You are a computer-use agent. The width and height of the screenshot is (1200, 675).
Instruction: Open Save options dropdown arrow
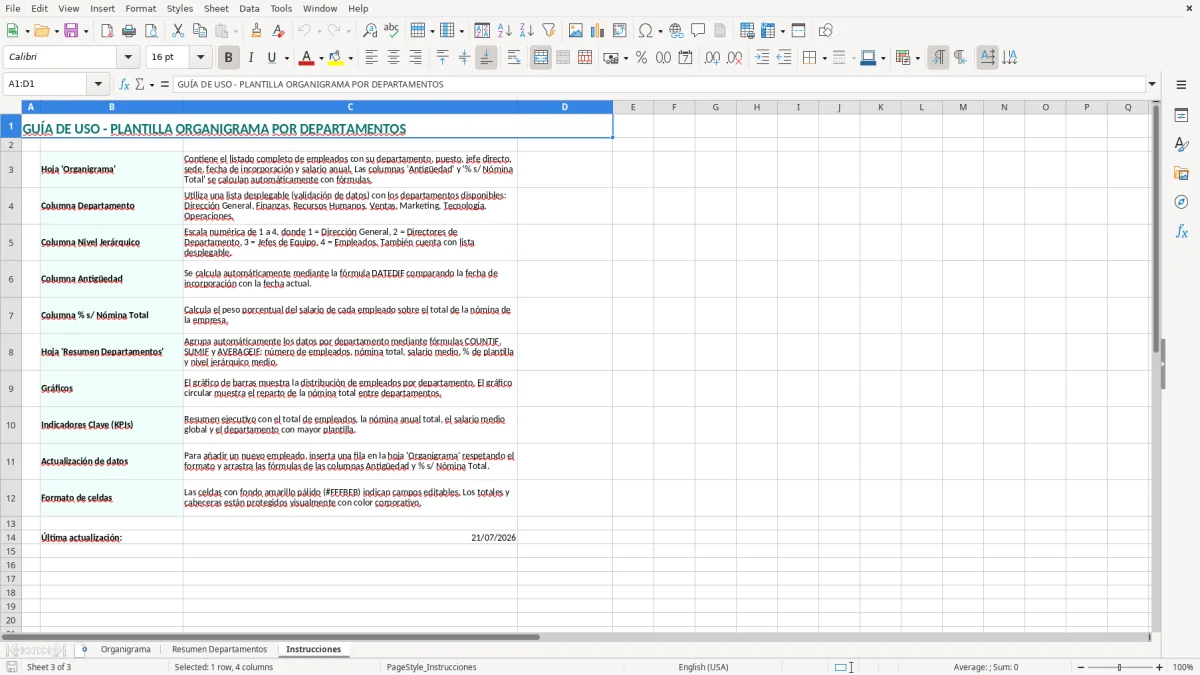click(x=85, y=31)
